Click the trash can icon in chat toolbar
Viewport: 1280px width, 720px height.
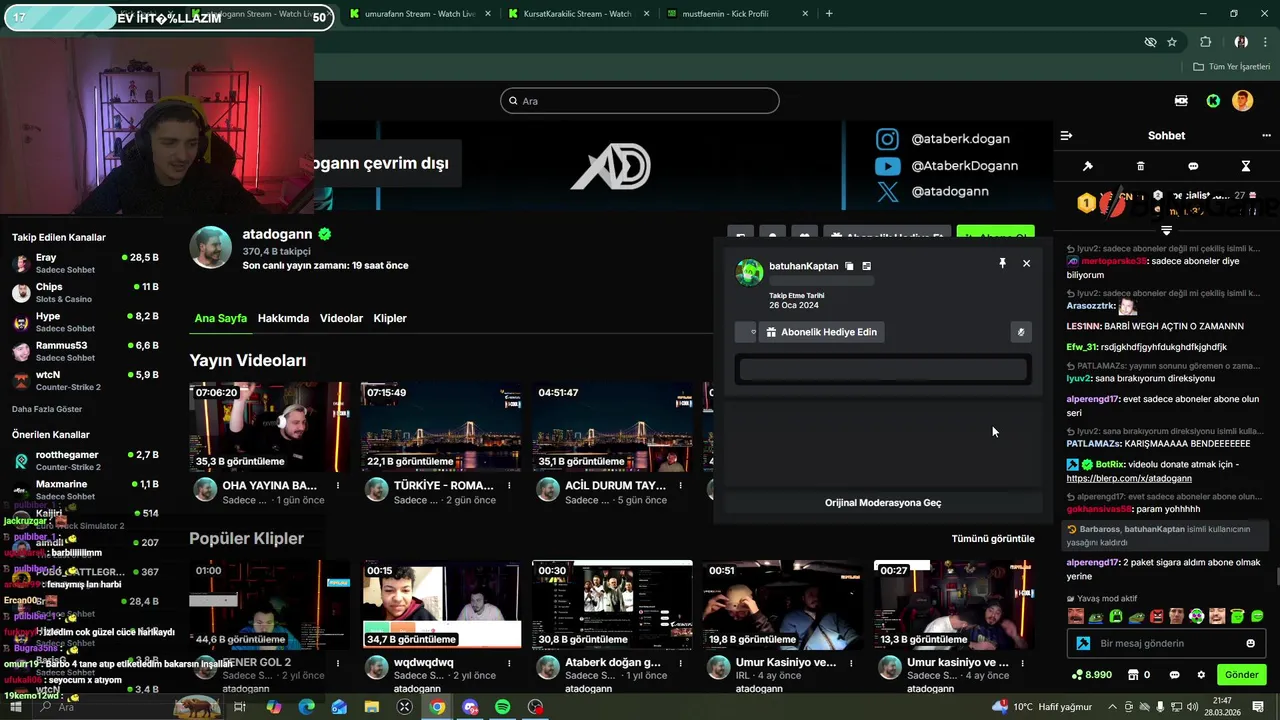pyautogui.click(x=1141, y=166)
